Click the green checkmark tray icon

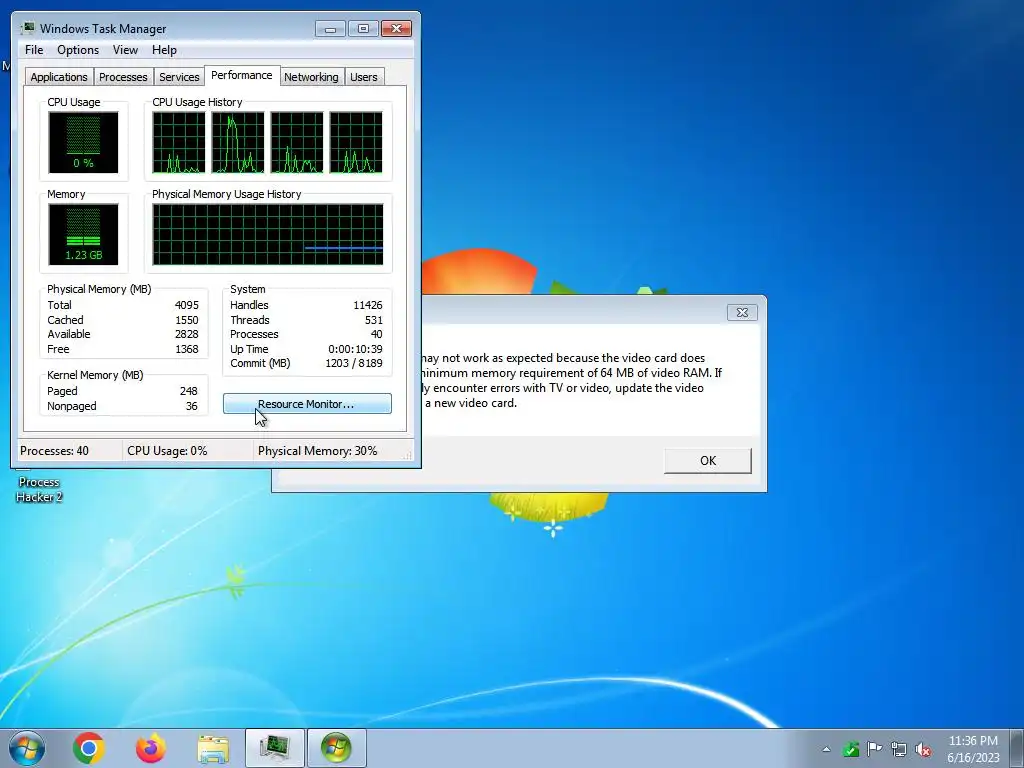click(850, 749)
